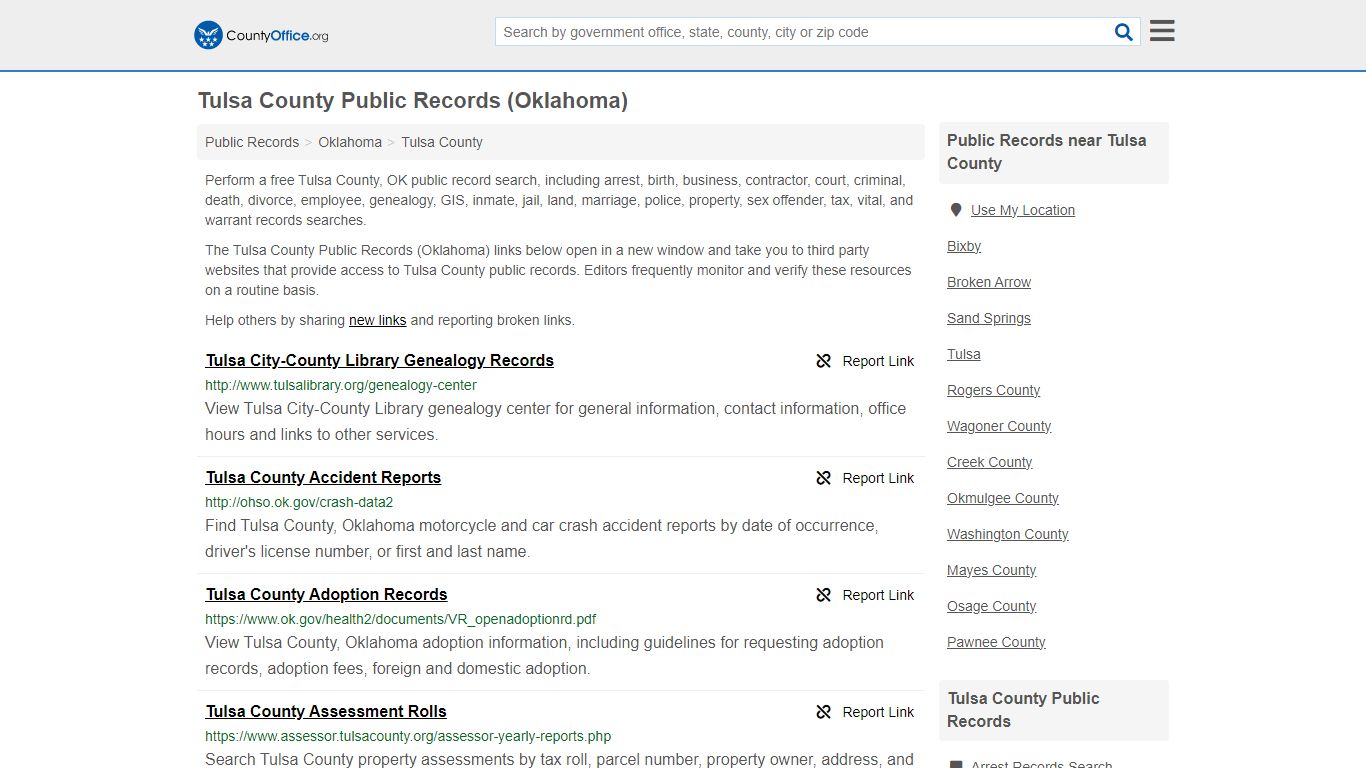Click the location pin icon
Image resolution: width=1366 pixels, height=768 pixels.
955,210
